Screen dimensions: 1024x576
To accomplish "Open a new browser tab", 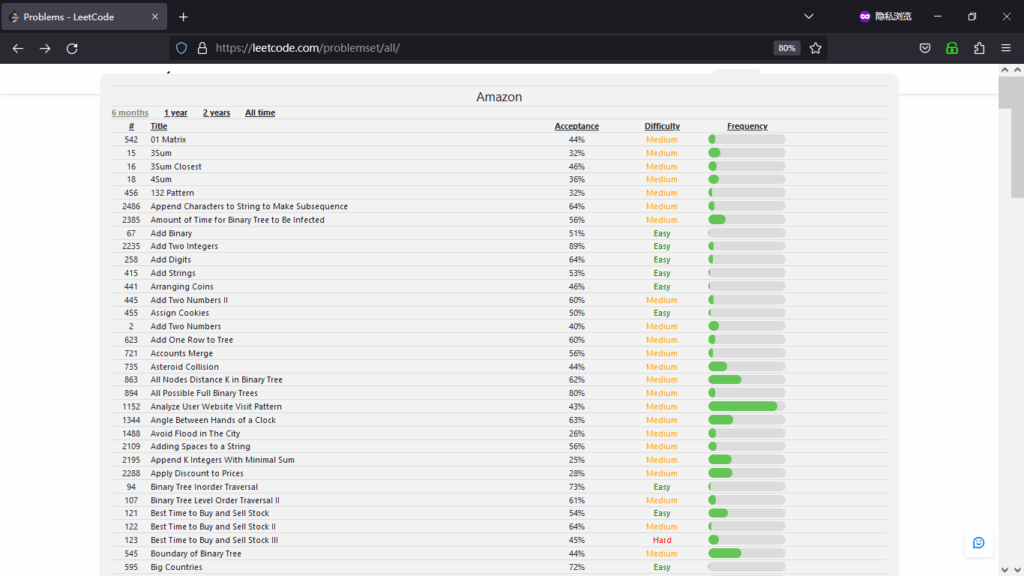I will click(x=184, y=17).
